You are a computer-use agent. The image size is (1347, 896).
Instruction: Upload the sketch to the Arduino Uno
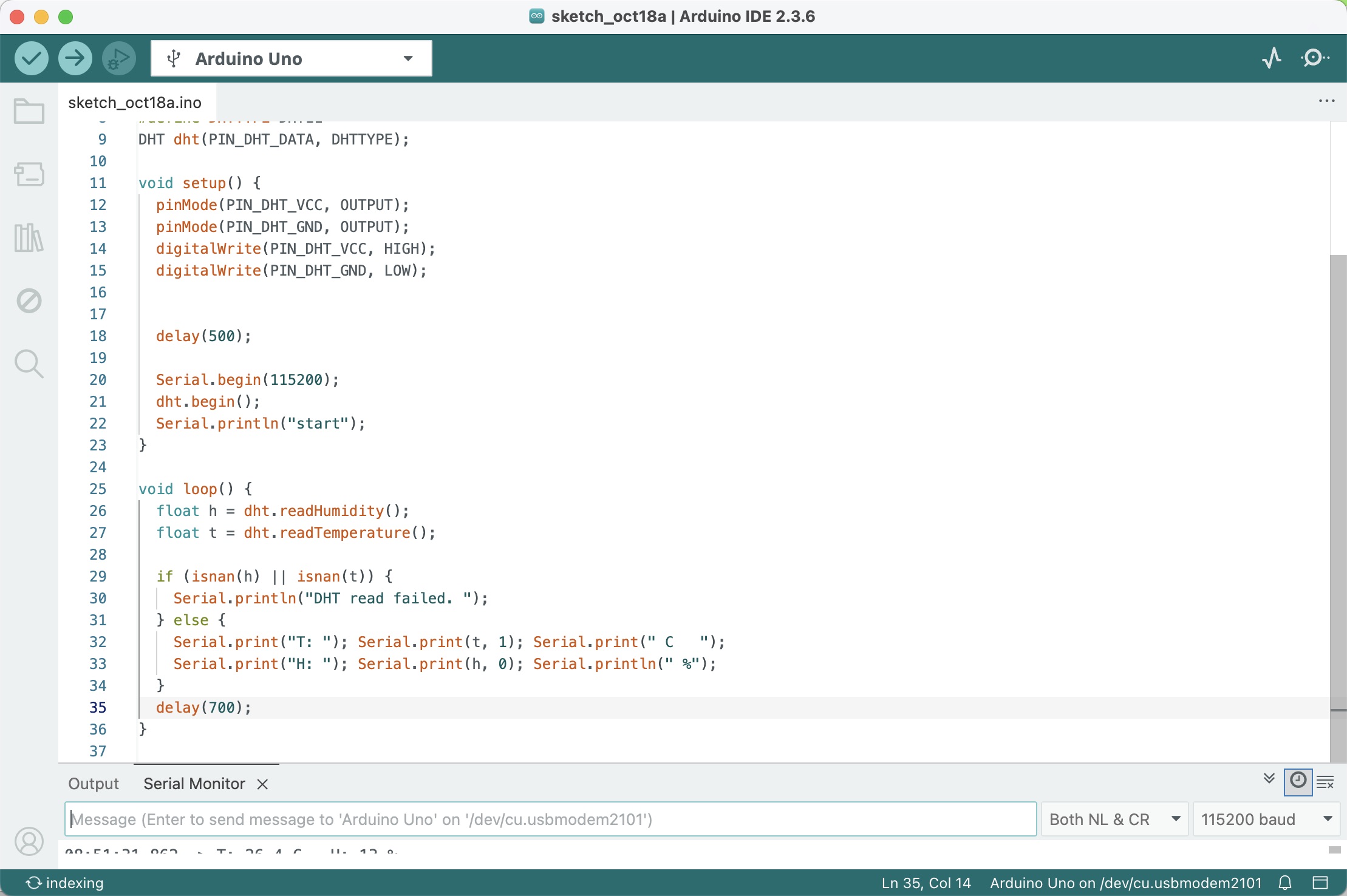pyautogui.click(x=75, y=58)
